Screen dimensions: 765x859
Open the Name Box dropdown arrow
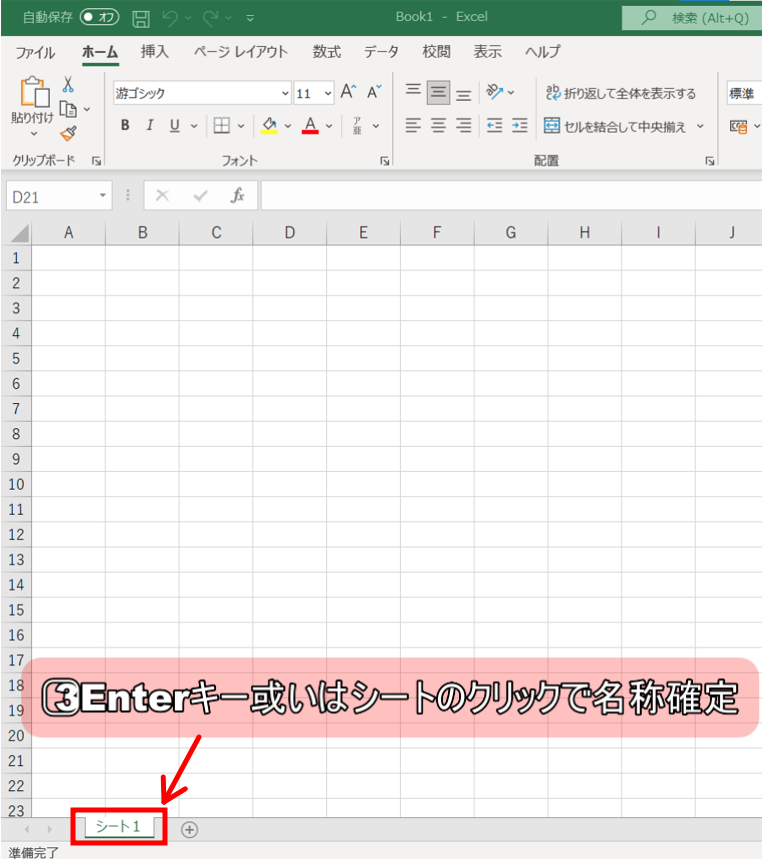103,196
